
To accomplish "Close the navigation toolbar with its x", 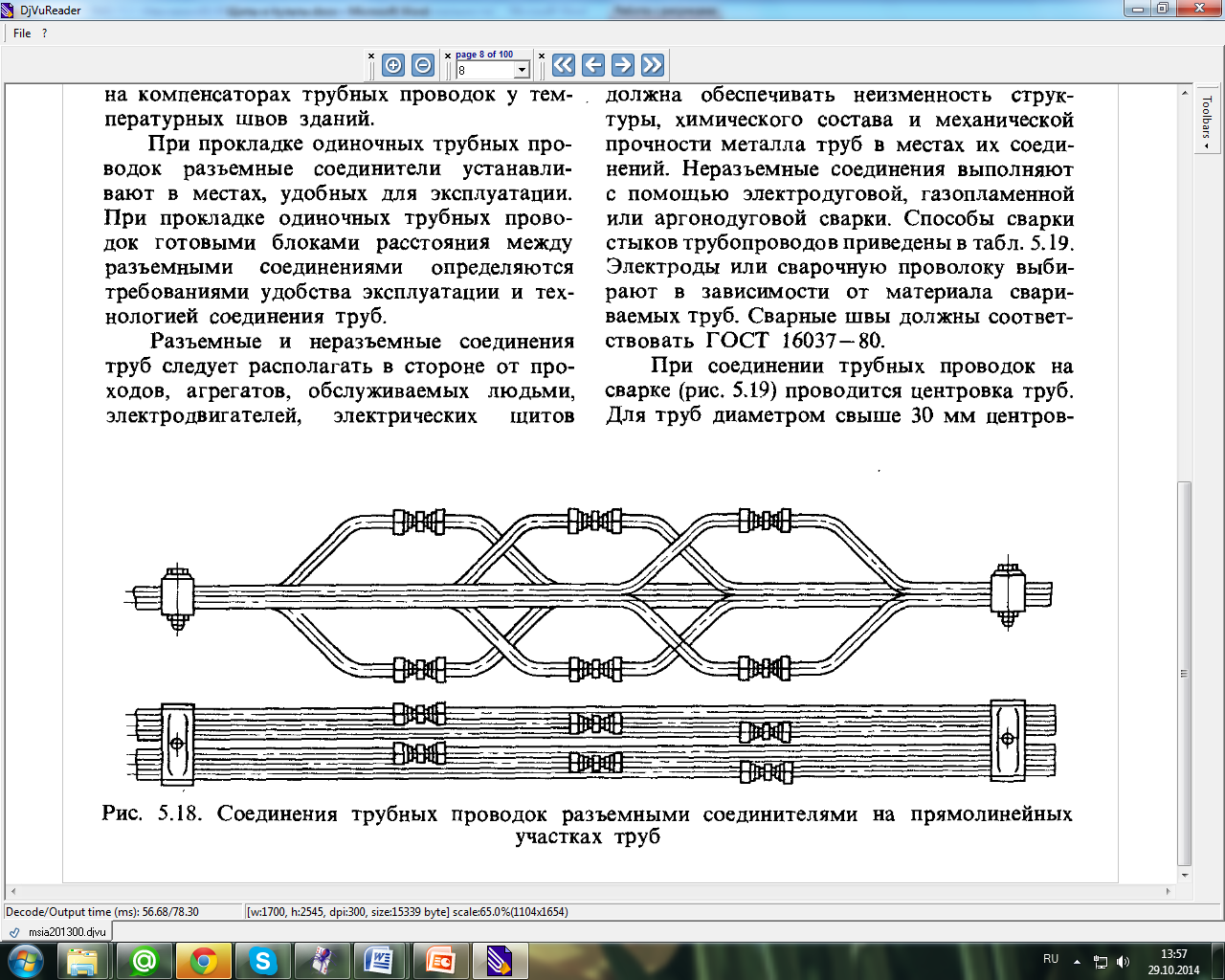I will click(542, 56).
